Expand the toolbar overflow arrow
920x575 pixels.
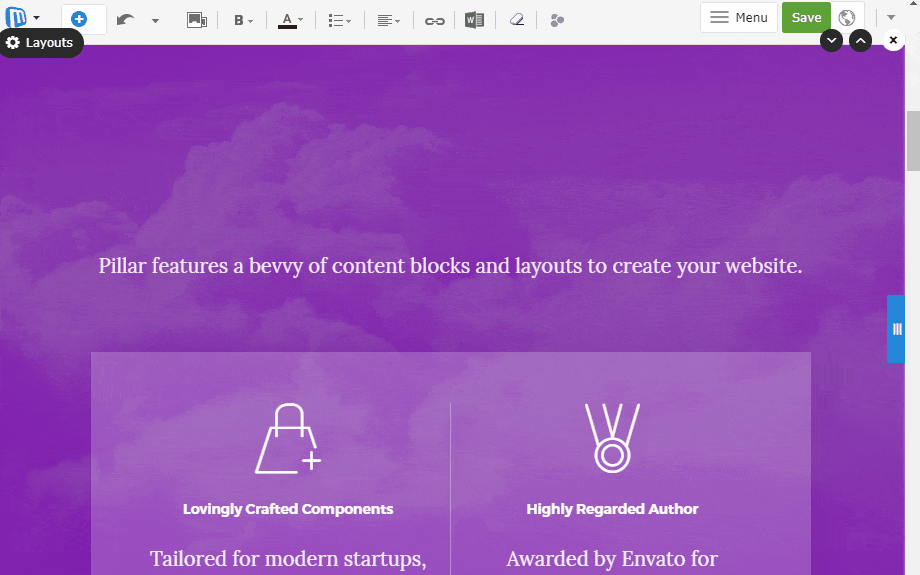(x=891, y=18)
